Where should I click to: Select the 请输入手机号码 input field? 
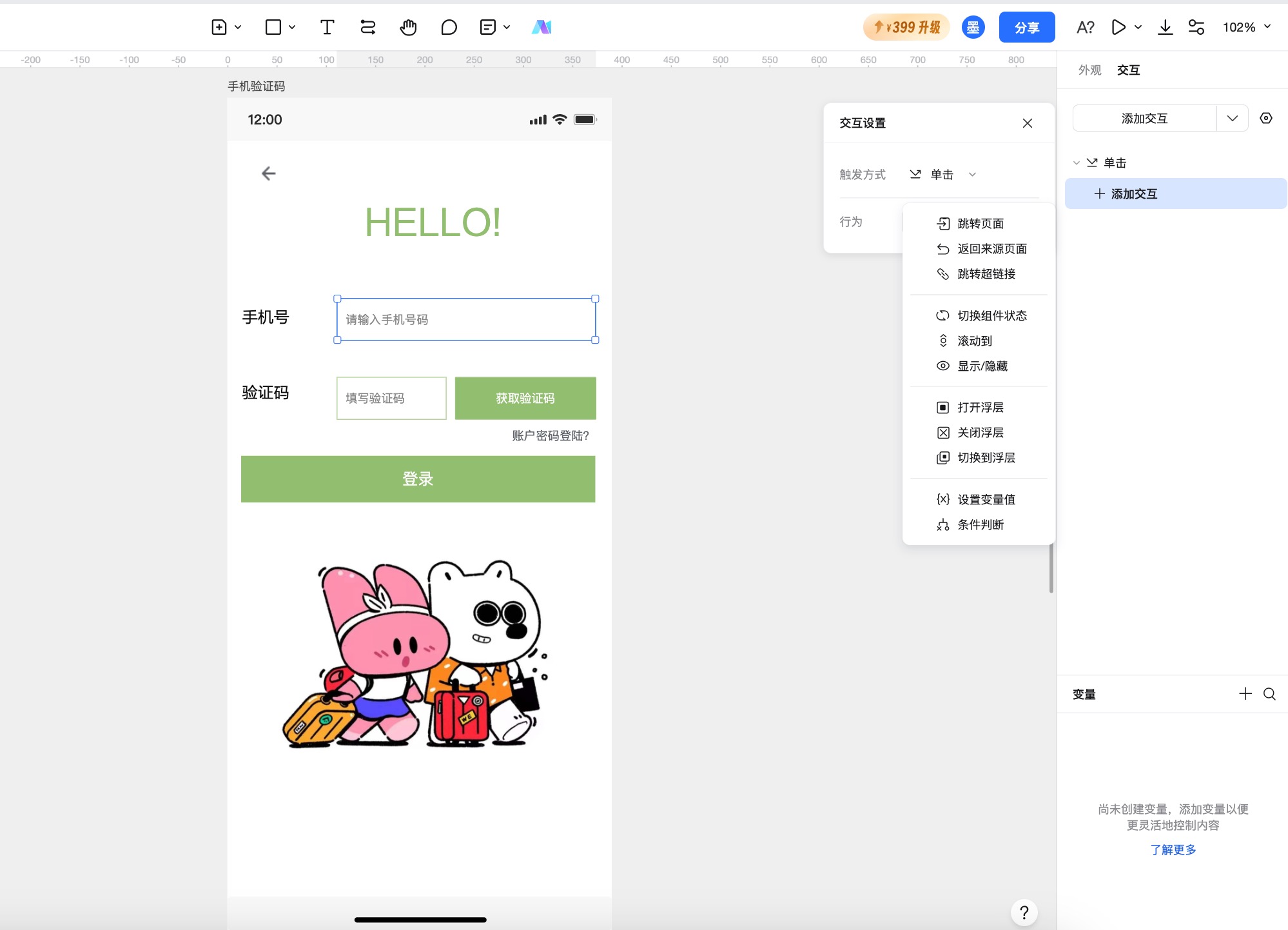point(466,319)
